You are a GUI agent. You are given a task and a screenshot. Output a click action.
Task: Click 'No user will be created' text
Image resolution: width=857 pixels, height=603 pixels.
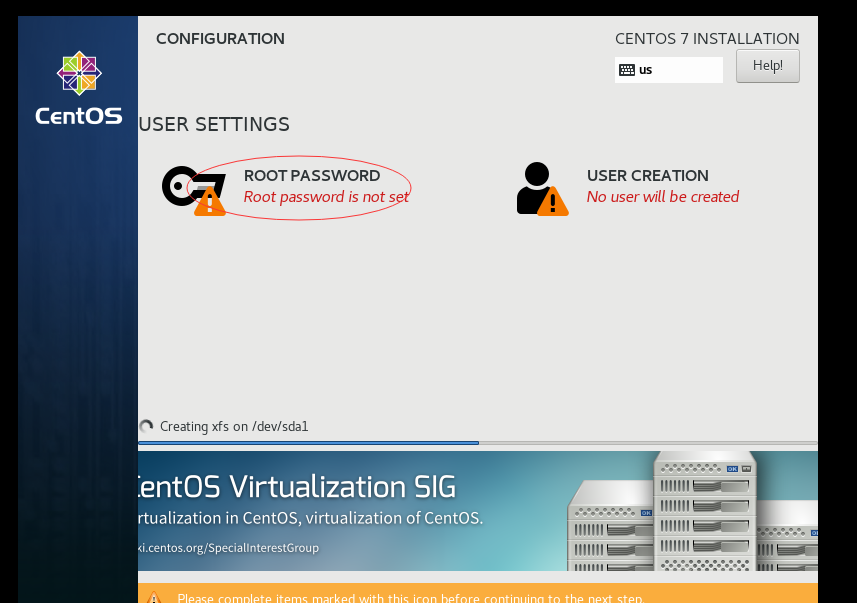click(662, 197)
